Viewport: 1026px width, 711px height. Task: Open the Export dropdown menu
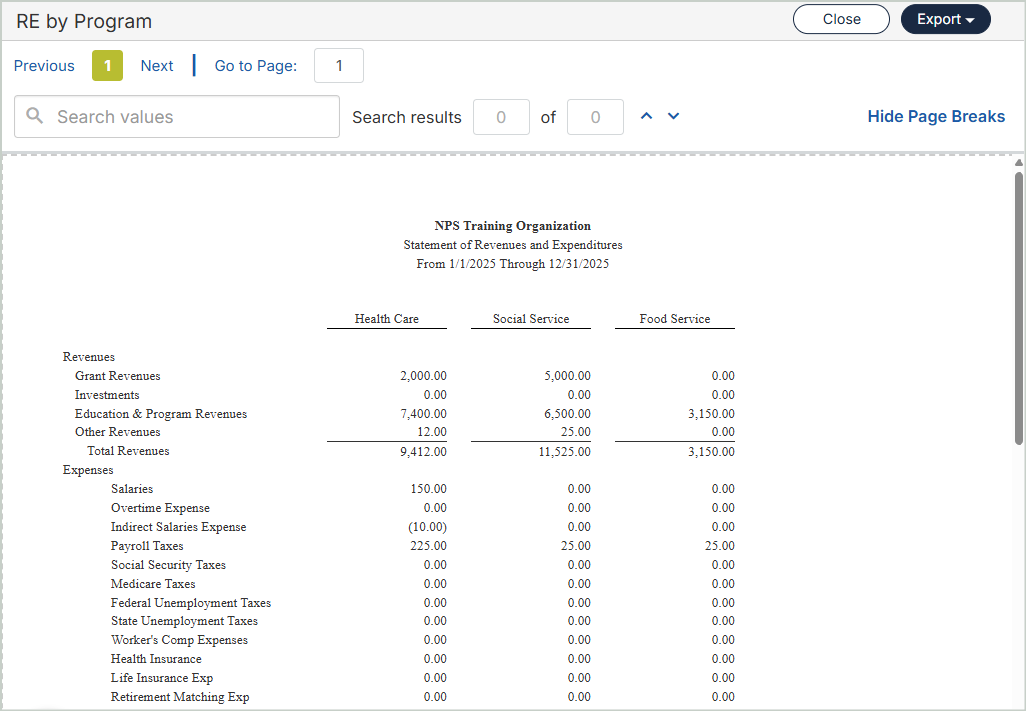(945, 20)
